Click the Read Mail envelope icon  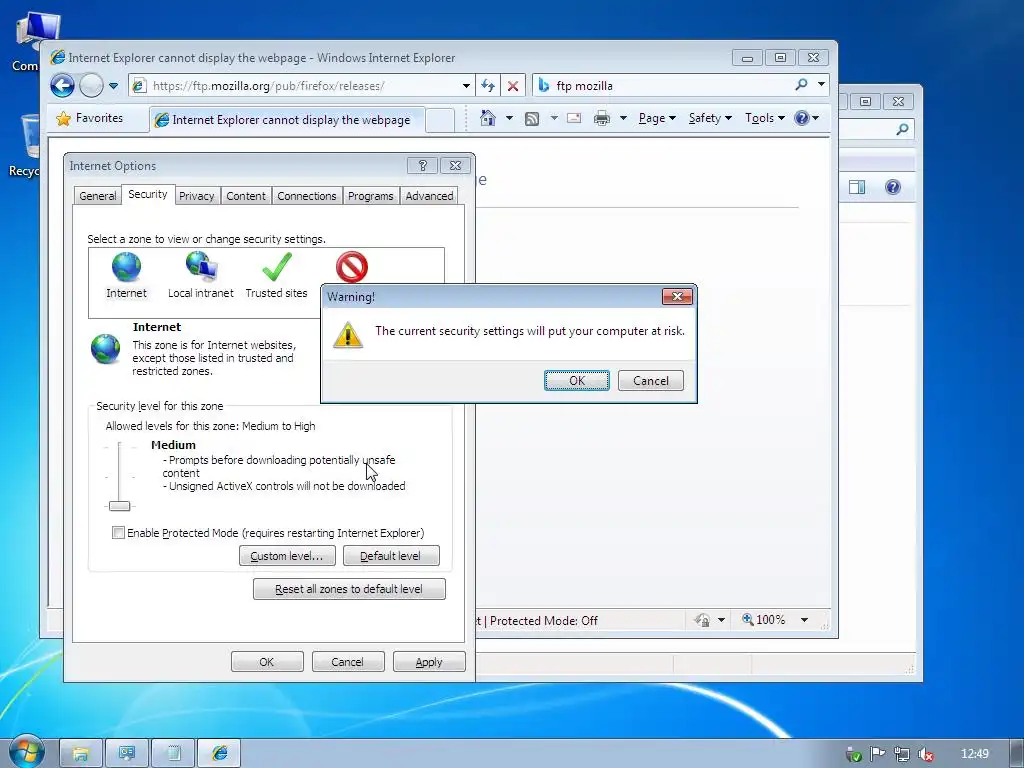[x=574, y=118]
